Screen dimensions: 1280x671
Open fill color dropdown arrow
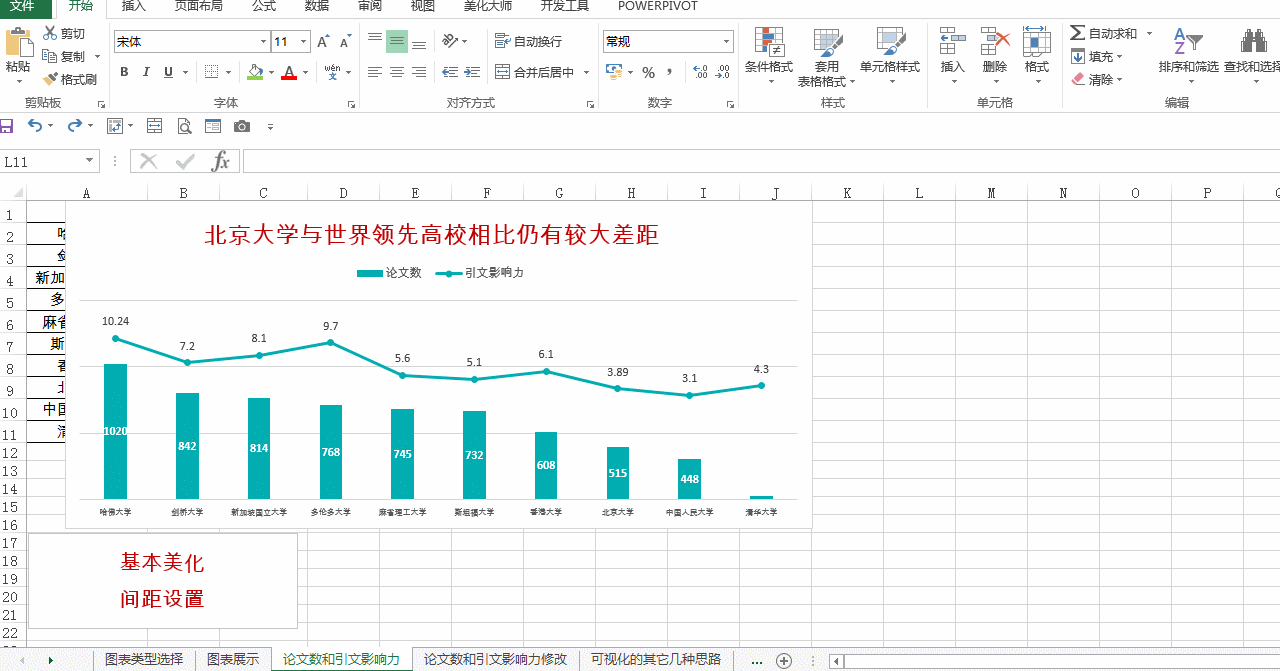click(270, 72)
